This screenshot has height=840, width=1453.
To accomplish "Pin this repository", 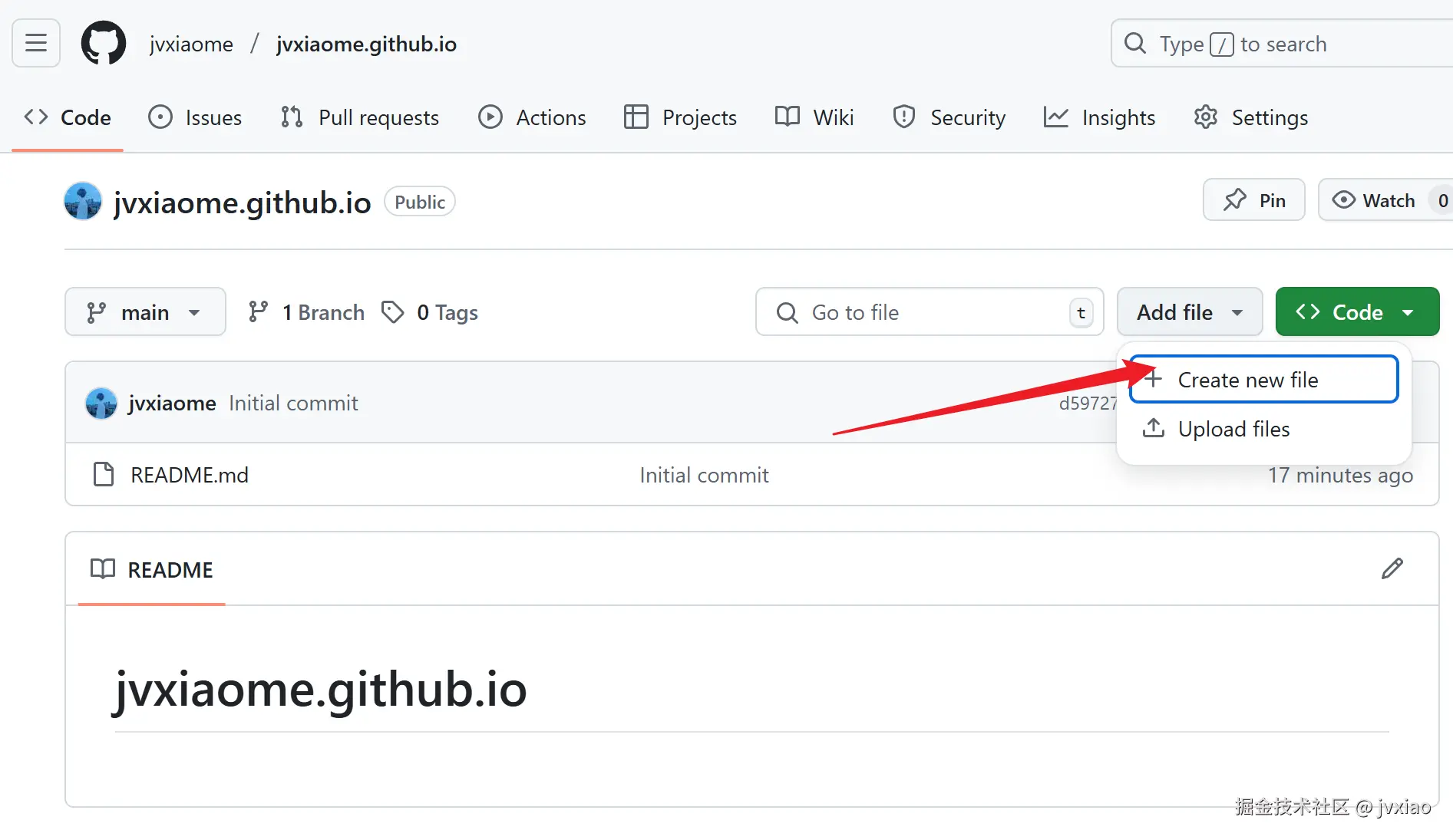I will point(1253,200).
